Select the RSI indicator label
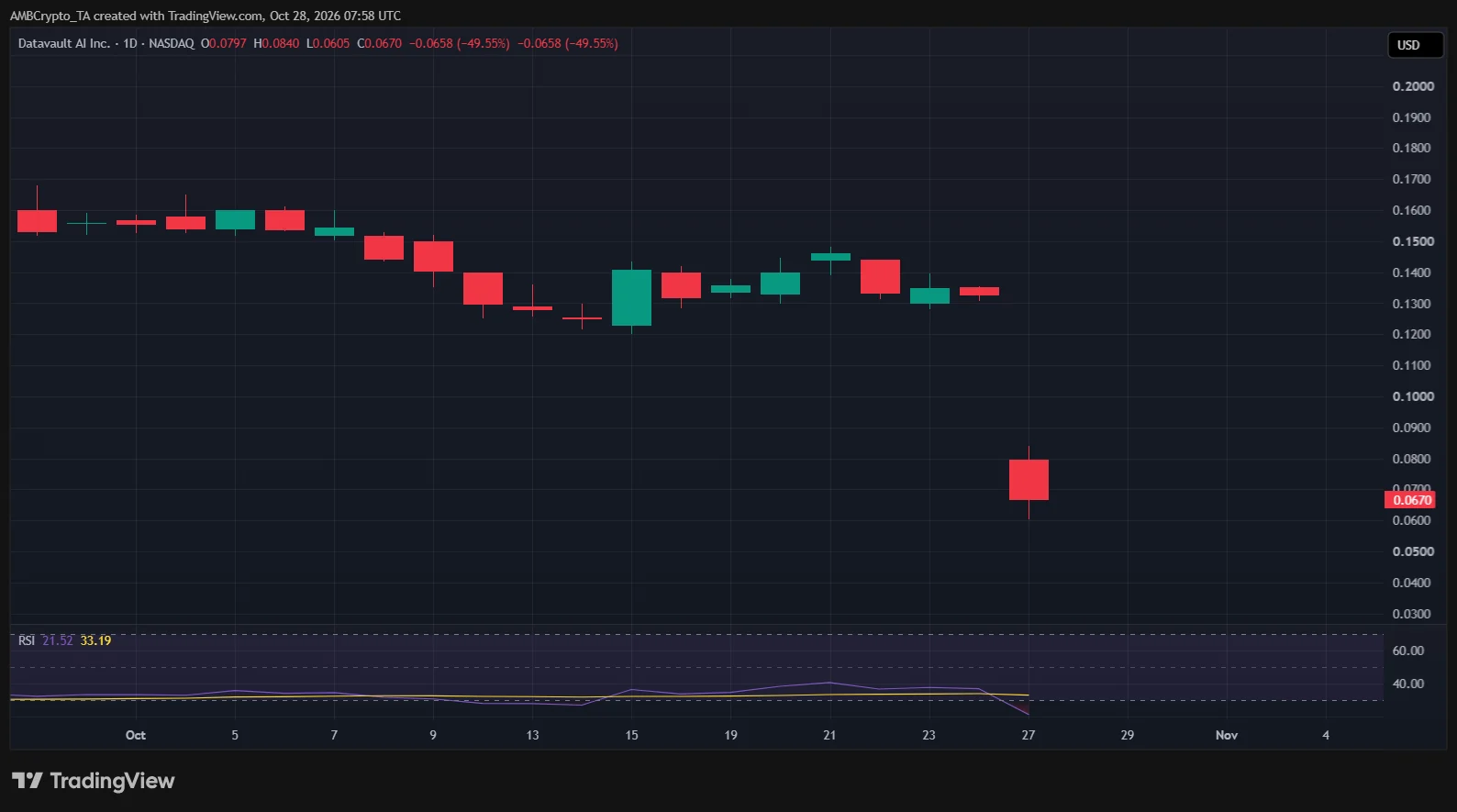The height and width of the screenshot is (812, 1457). (27, 640)
